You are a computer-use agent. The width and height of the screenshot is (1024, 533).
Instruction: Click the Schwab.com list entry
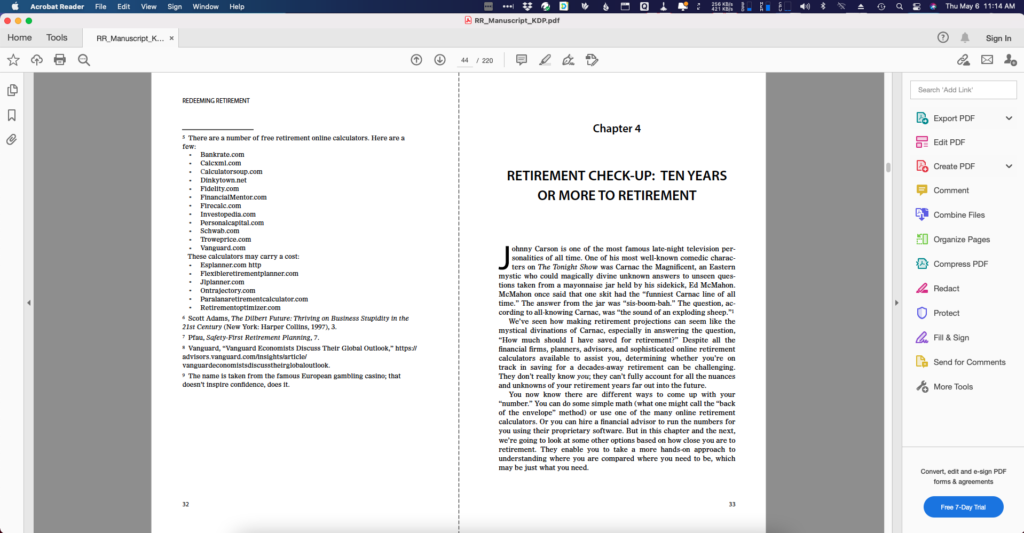coord(219,231)
